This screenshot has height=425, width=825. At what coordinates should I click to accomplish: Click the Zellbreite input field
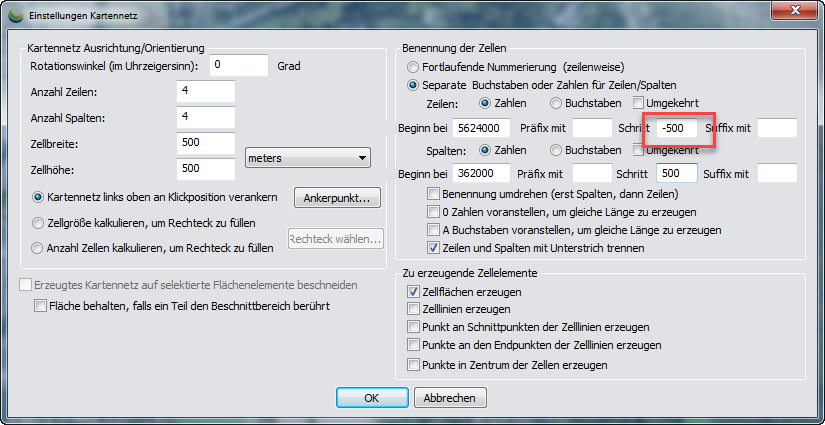[x=206, y=144]
